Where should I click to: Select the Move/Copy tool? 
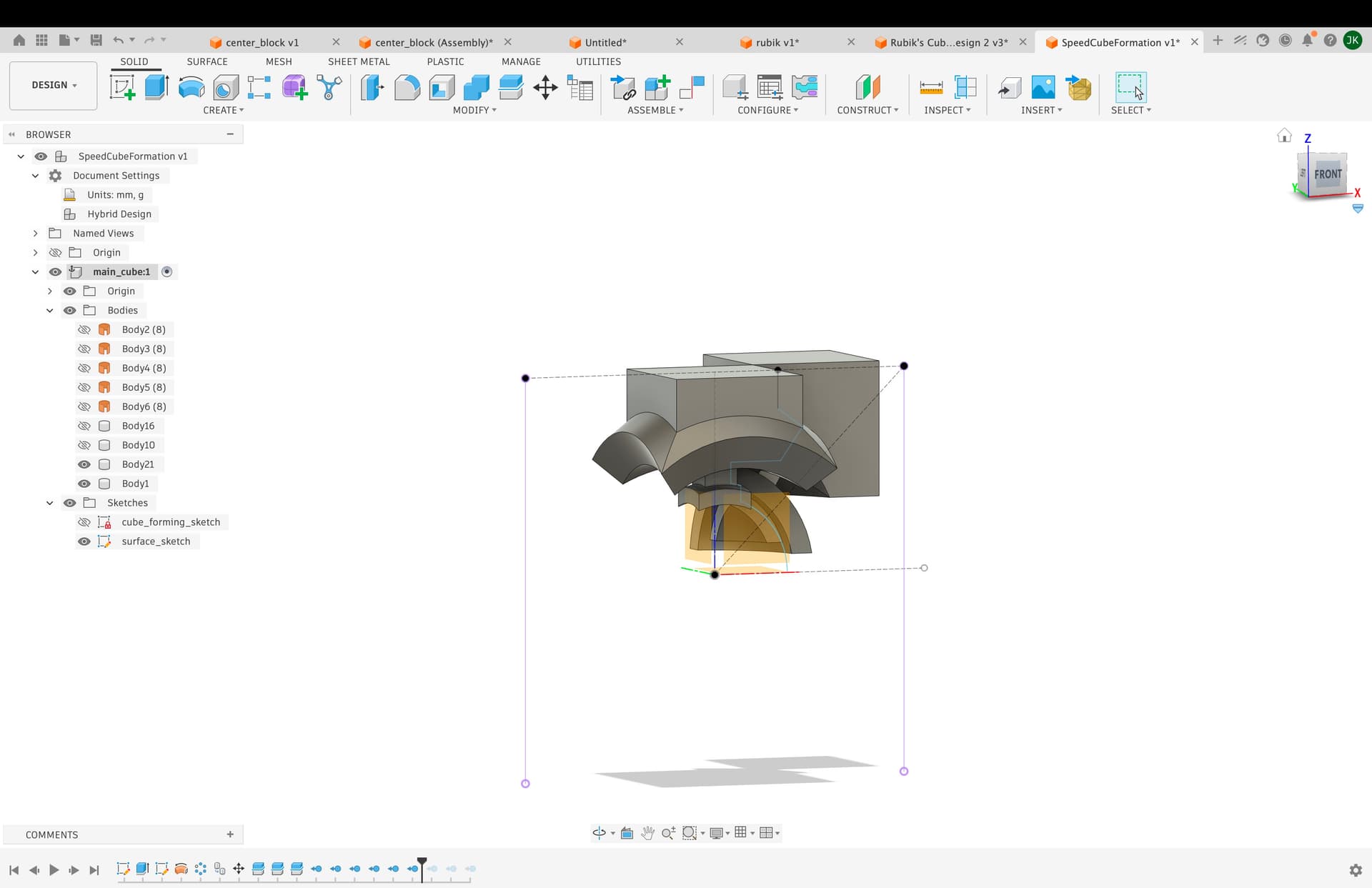point(545,87)
